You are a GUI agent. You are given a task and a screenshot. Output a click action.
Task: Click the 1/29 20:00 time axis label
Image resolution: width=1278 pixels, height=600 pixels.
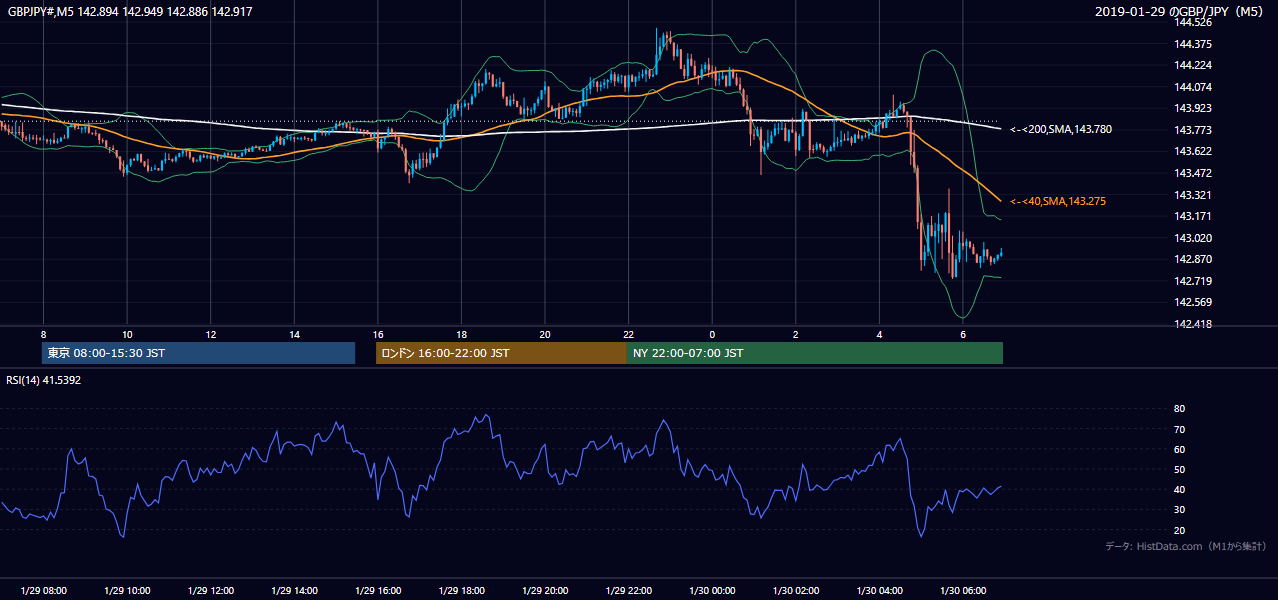click(x=545, y=591)
